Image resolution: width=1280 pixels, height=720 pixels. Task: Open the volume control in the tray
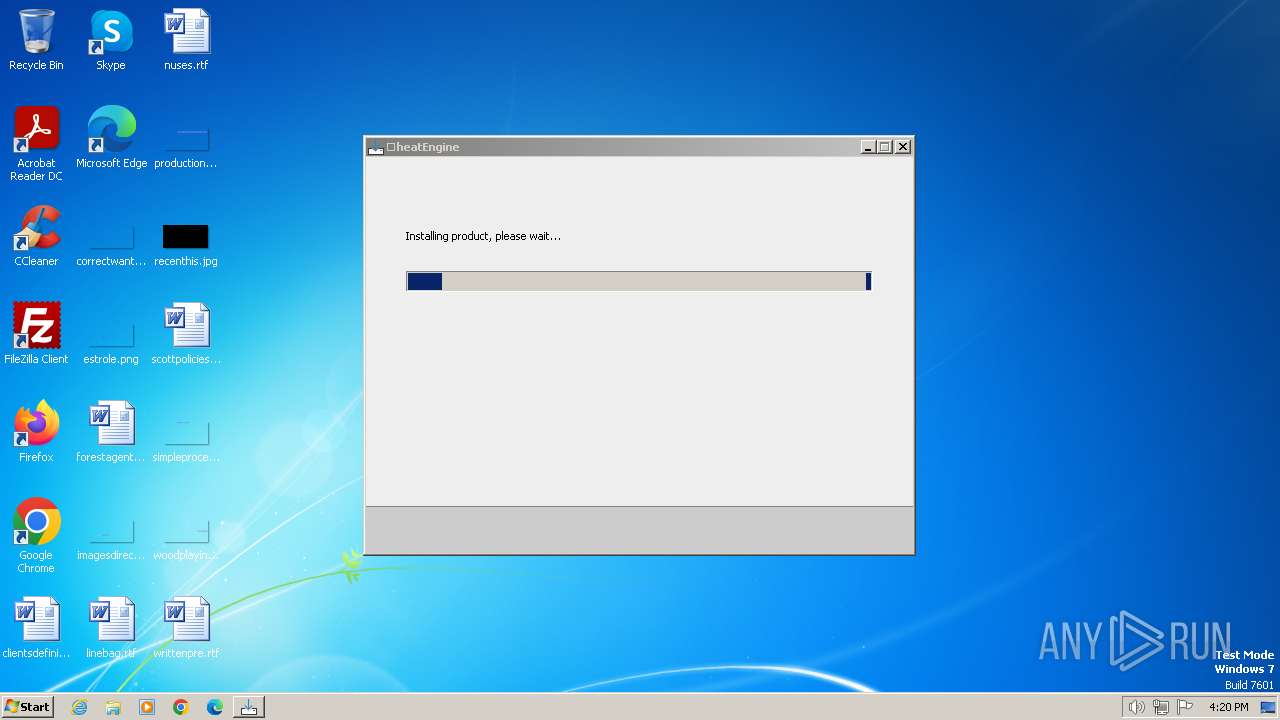click(1136, 707)
